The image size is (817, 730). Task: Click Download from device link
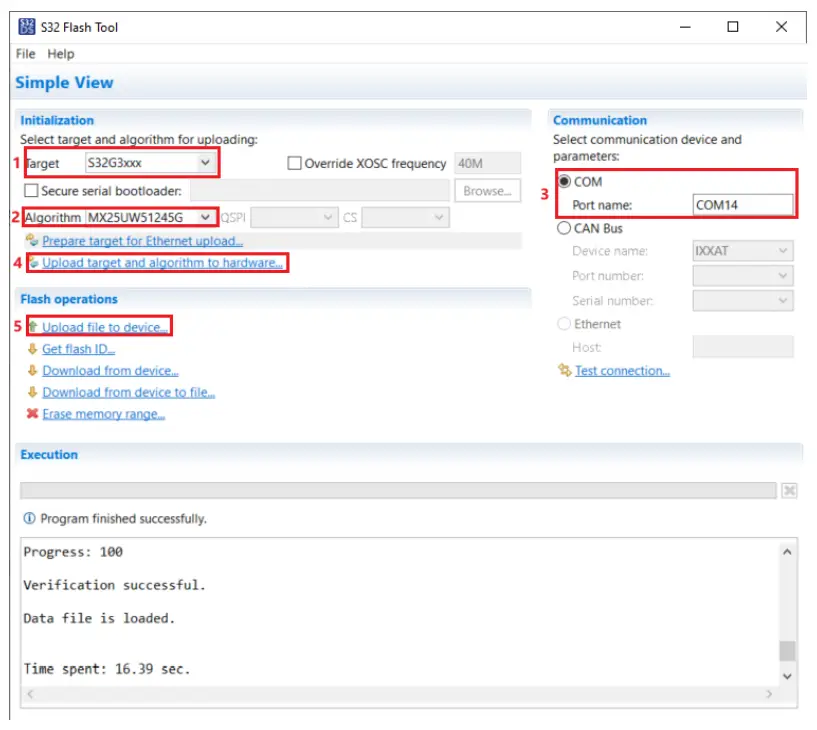click(110, 370)
